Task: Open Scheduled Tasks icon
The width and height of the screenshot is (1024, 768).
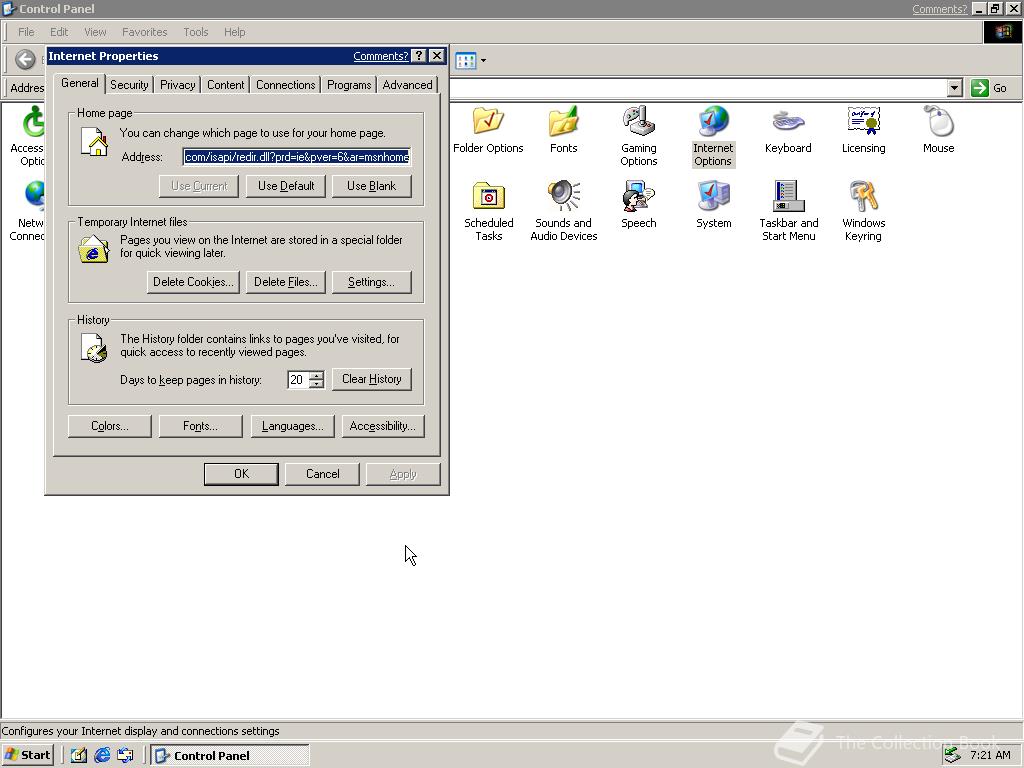Action: (488, 211)
